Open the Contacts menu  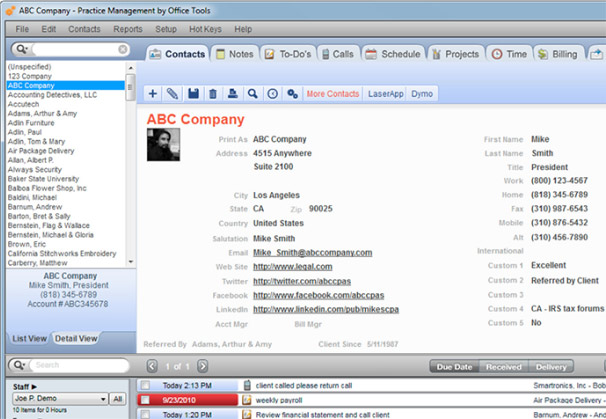pyautogui.click(x=84, y=29)
